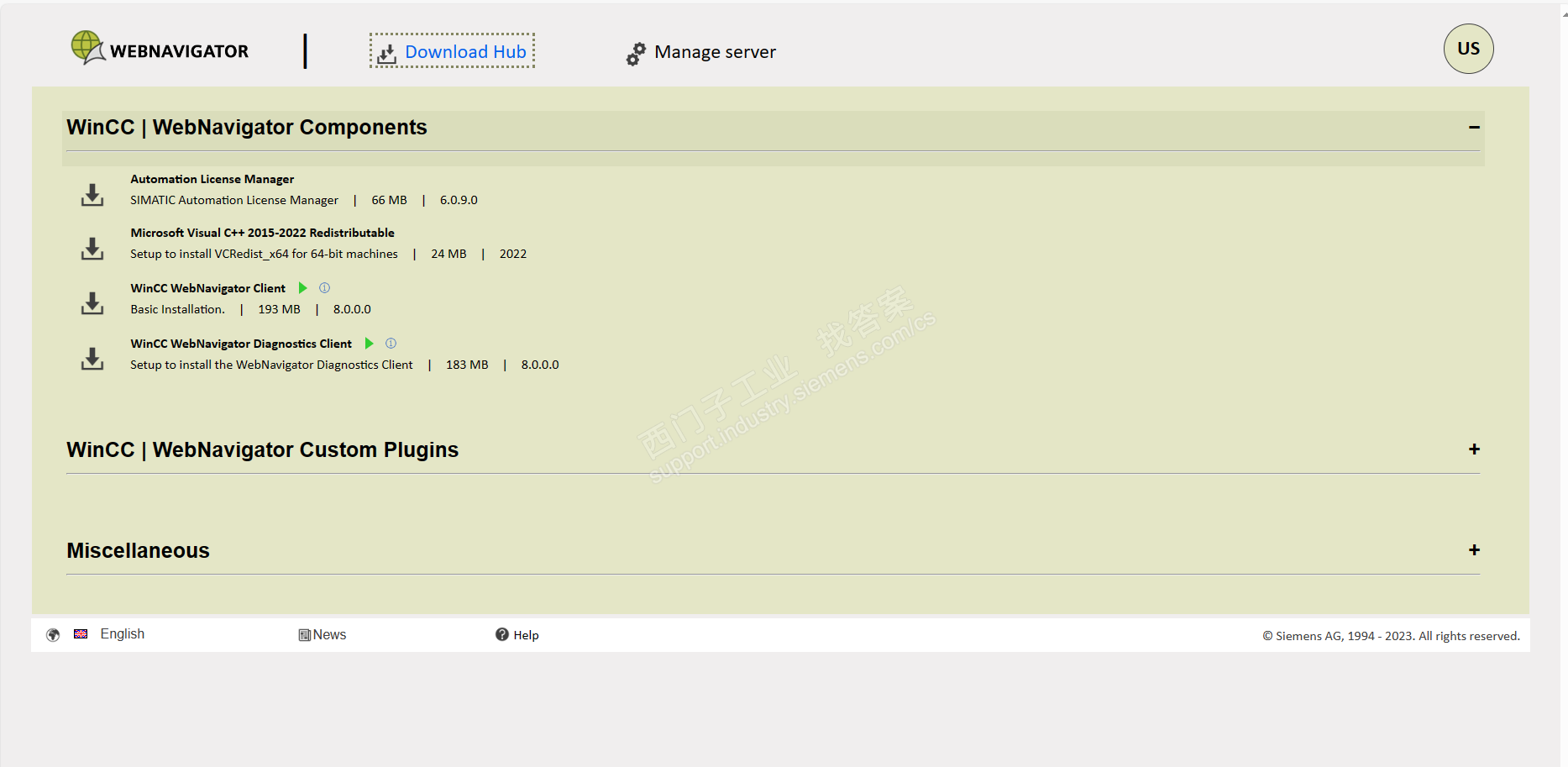Image resolution: width=1568 pixels, height=767 pixels.
Task: Click the WinCC WebNavigator Custom Plugins heading
Action: [263, 449]
